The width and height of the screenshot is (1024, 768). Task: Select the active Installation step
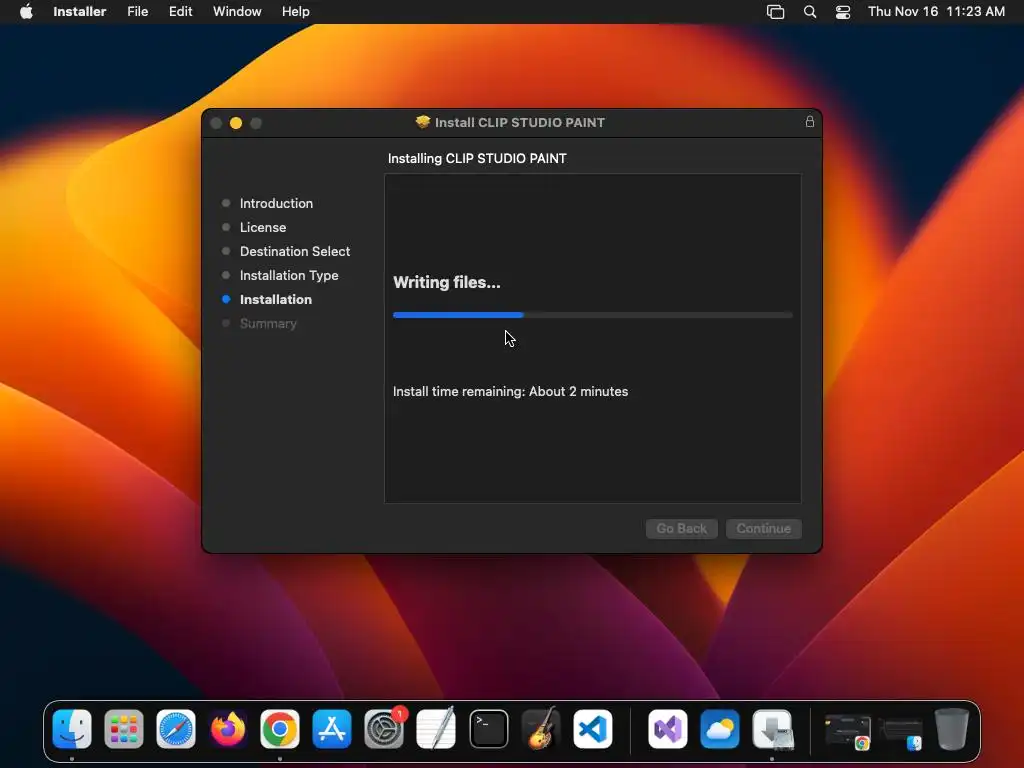point(276,299)
